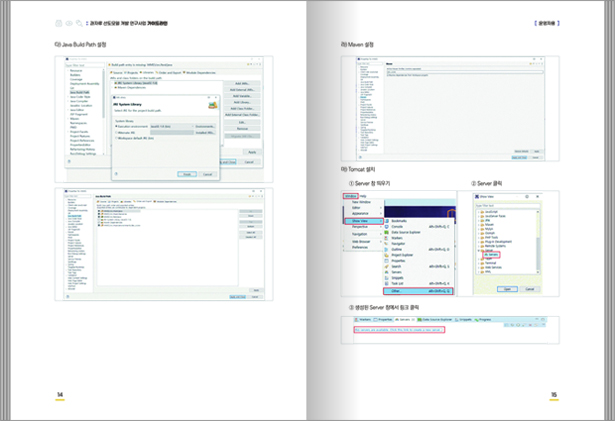Click the Environments... button
This screenshot has height=421, width=615.
click(205, 126)
